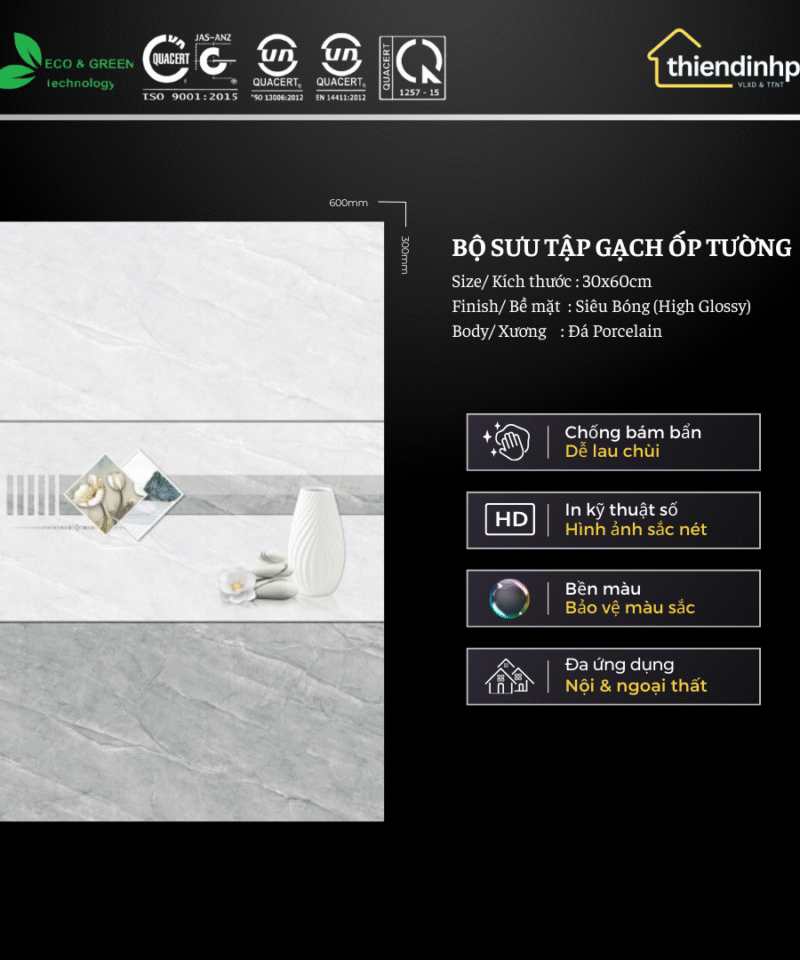Select the bottom gray marble tile
Image resolution: width=800 pixels, height=960 pixels.
pyautogui.click(x=190, y=720)
